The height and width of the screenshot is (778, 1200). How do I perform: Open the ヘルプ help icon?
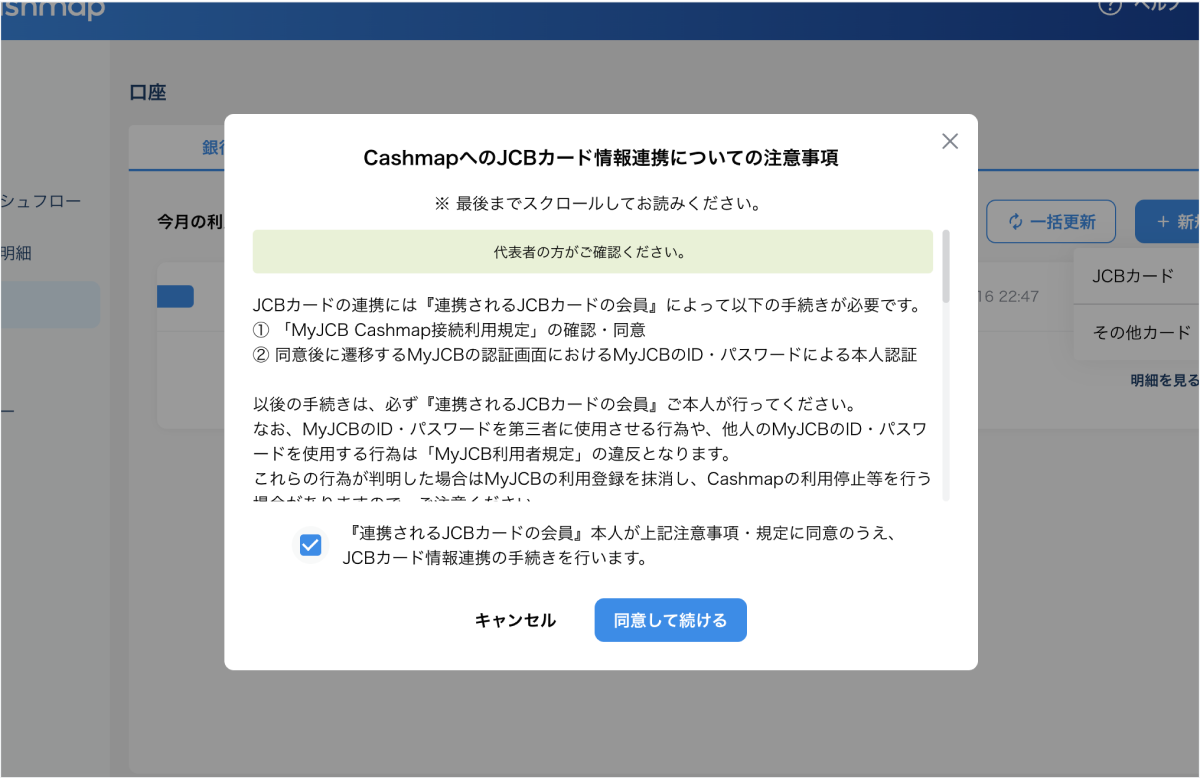pos(1110,6)
